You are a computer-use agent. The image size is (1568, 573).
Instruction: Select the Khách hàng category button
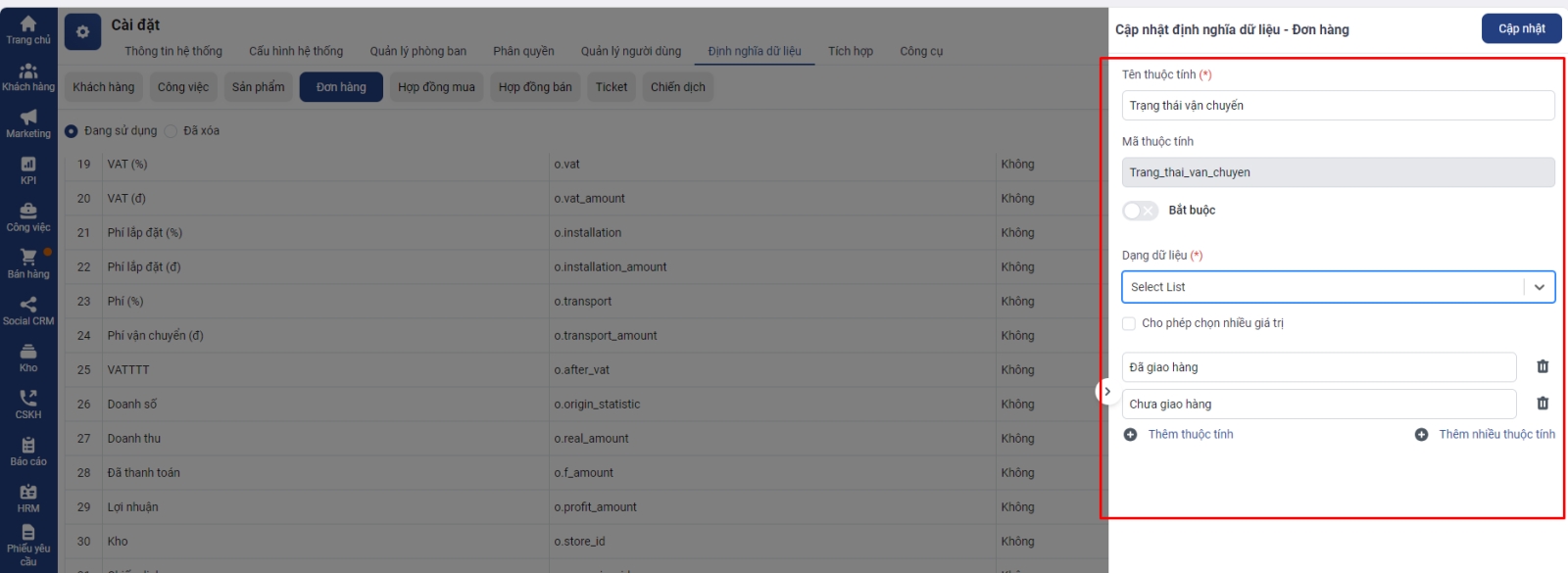point(104,87)
